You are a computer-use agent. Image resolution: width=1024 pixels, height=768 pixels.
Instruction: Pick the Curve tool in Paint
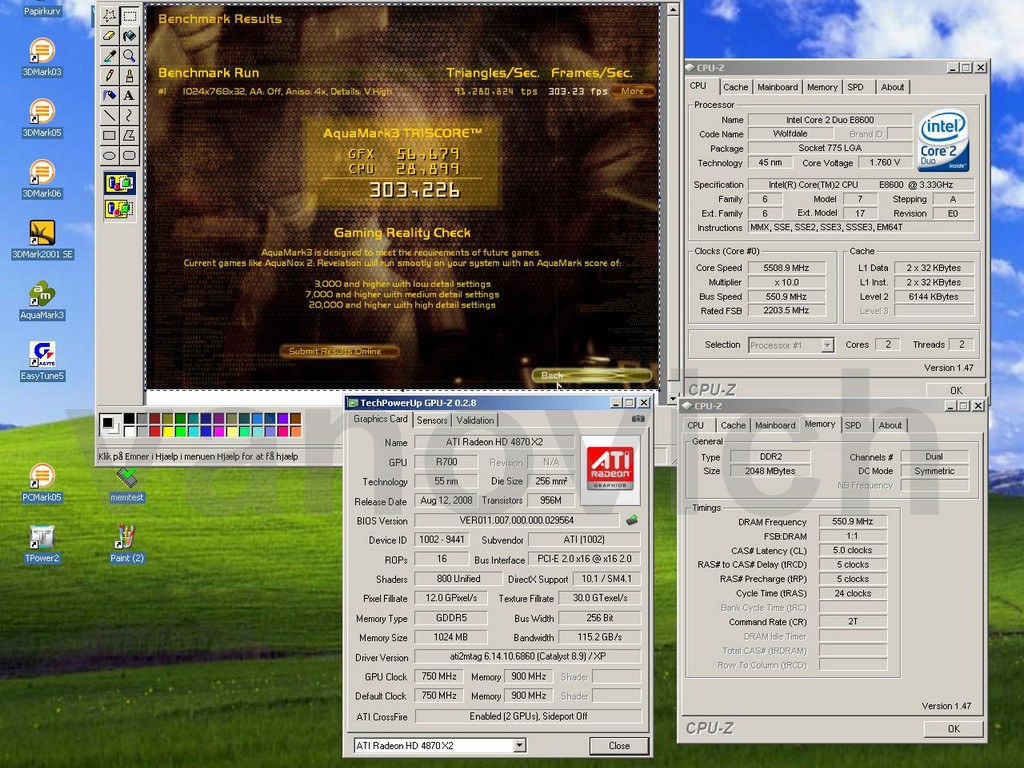tap(129, 116)
